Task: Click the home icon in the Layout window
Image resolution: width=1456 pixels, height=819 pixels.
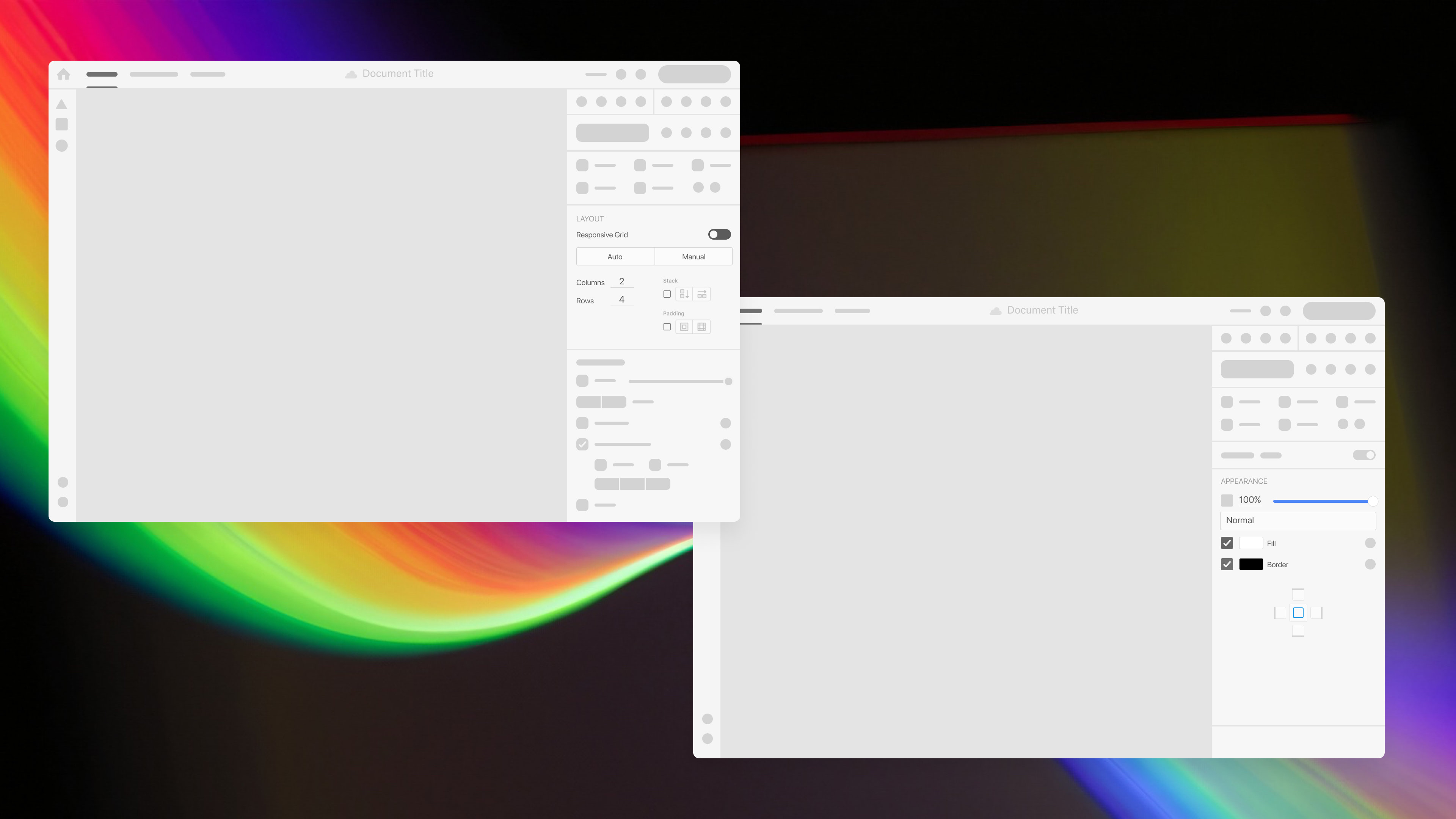Action: [x=63, y=74]
